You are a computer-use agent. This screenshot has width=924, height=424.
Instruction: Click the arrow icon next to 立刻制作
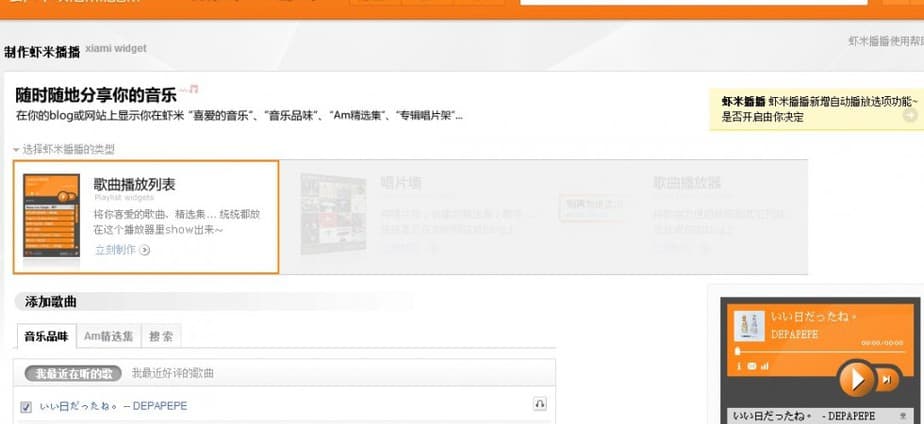[146, 250]
